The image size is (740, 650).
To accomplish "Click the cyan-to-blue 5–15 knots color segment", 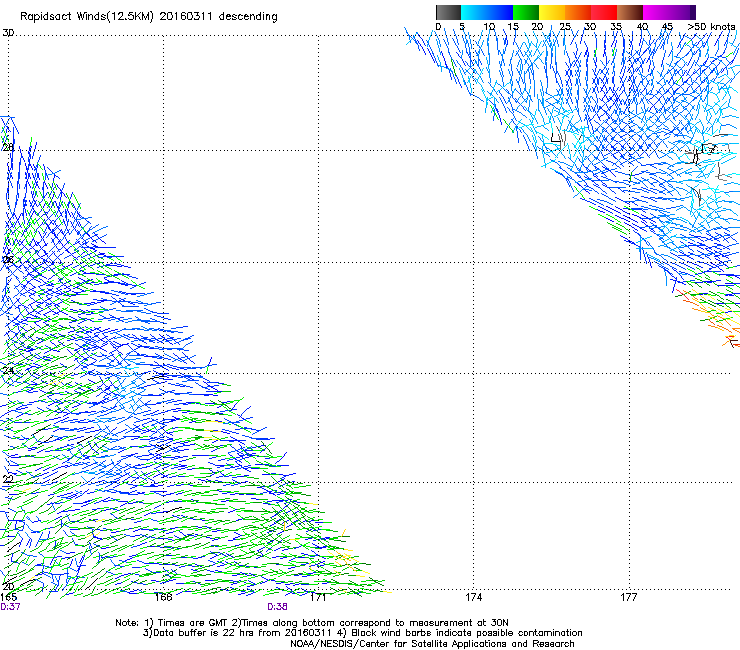I will coord(487,12).
